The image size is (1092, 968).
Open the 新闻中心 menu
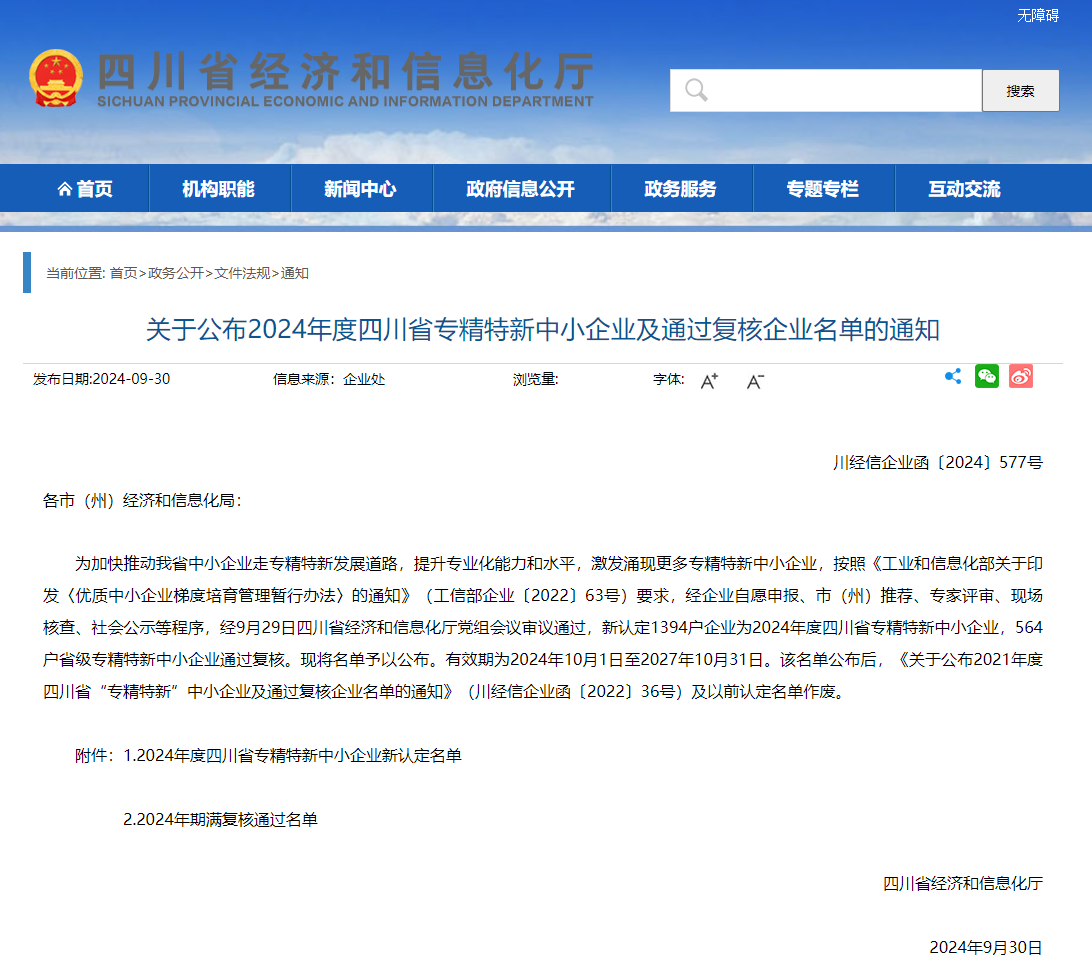360,188
